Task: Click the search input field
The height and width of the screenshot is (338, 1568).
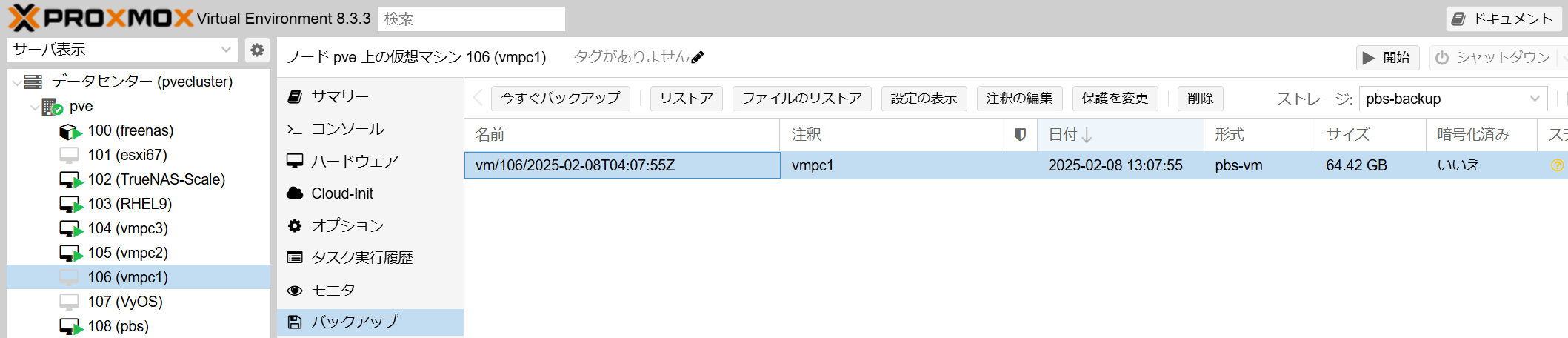Action: coord(471,19)
